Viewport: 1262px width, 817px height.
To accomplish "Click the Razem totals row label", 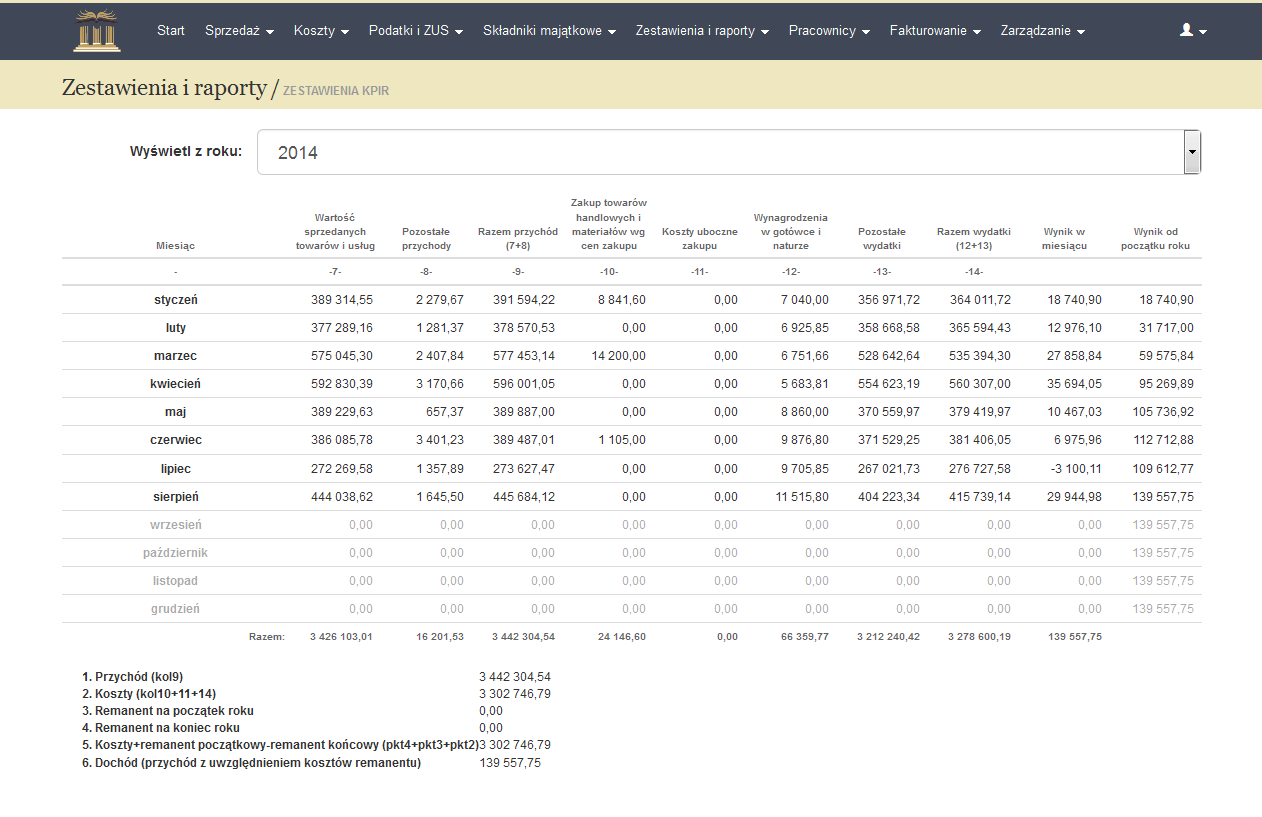I will click(267, 636).
